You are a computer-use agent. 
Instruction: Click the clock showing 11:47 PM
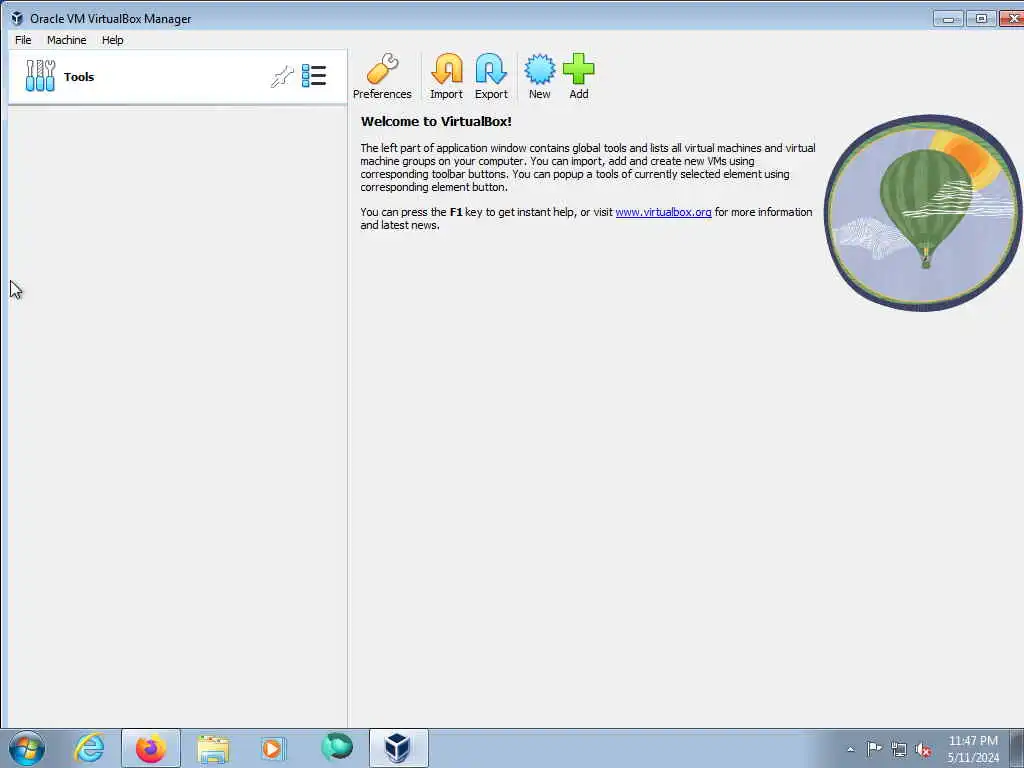click(x=973, y=741)
